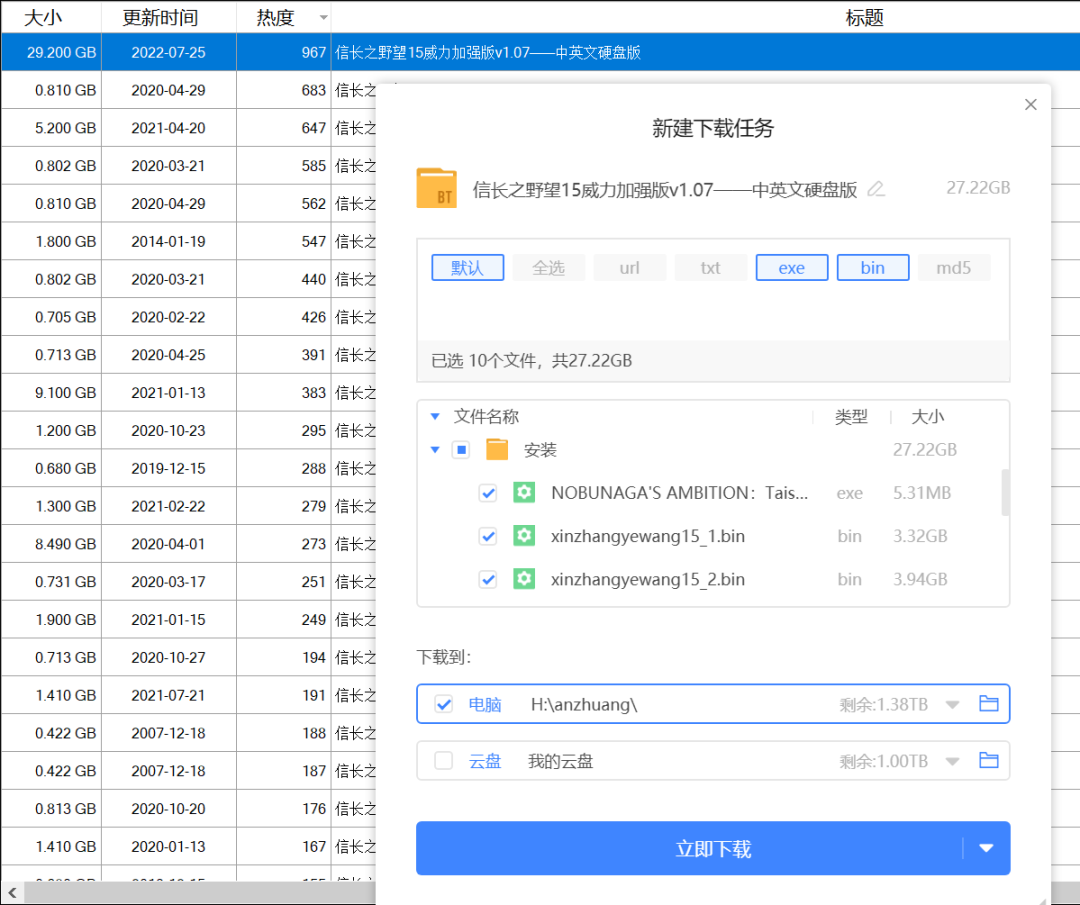Select the result row with 热度 188
Image resolution: width=1080 pixels, height=905 pixels.
click(x=188, y=733)
